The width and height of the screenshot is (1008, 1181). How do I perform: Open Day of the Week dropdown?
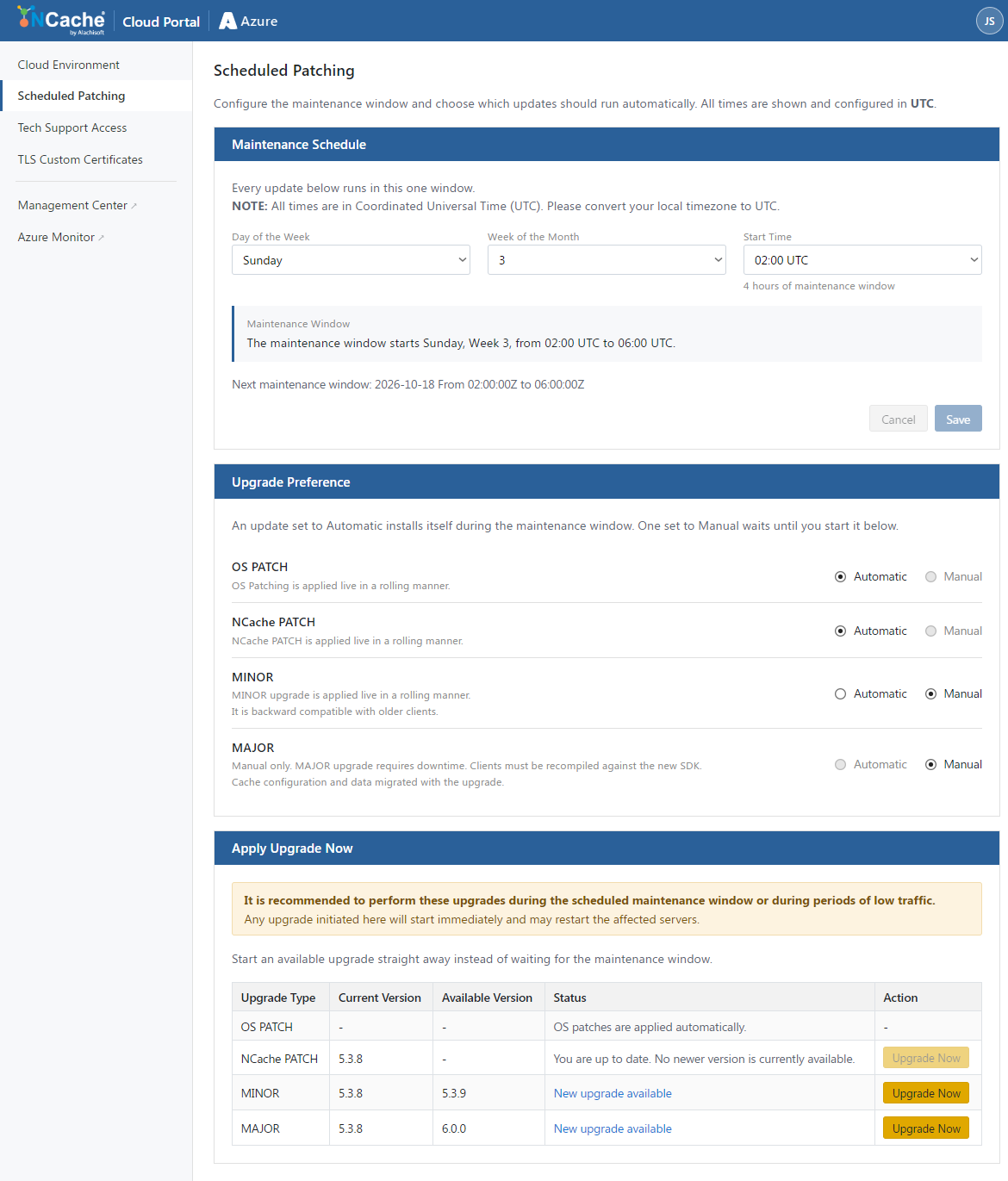coord(351,260)
